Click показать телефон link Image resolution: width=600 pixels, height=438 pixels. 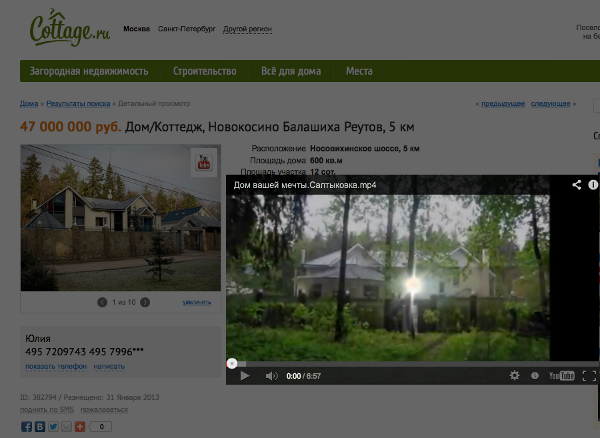55,367
